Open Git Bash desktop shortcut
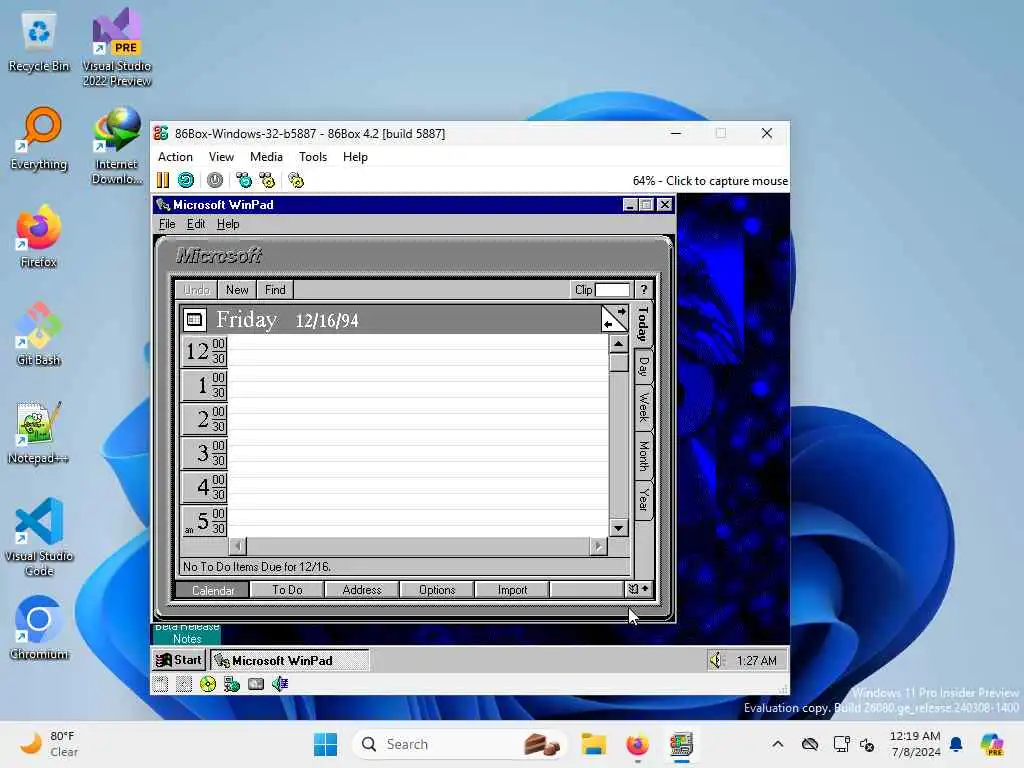Image resolution: width=1024 pixels, height=768 pixels. [x=39, y=334]
